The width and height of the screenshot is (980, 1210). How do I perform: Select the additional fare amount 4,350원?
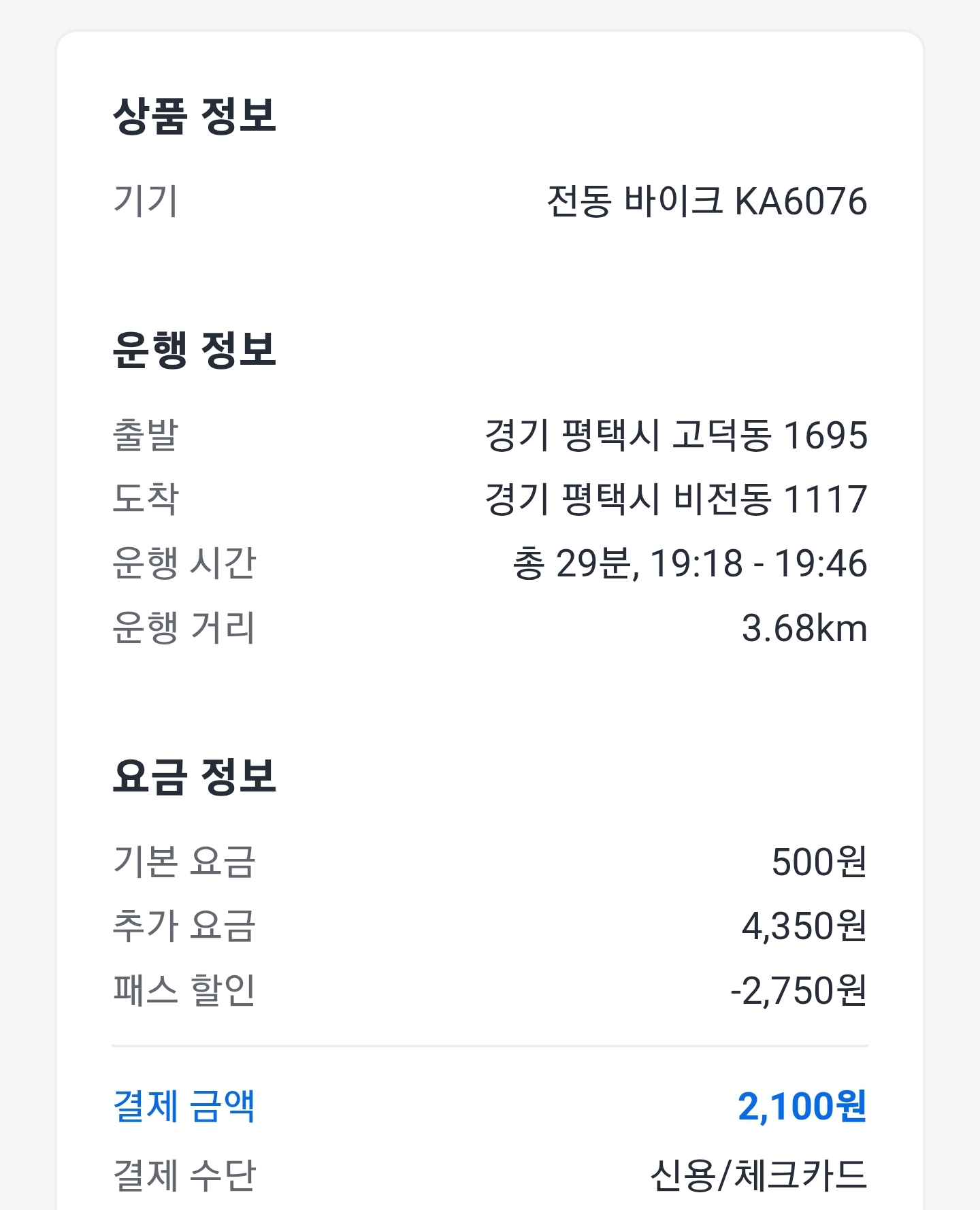(804, 926)
